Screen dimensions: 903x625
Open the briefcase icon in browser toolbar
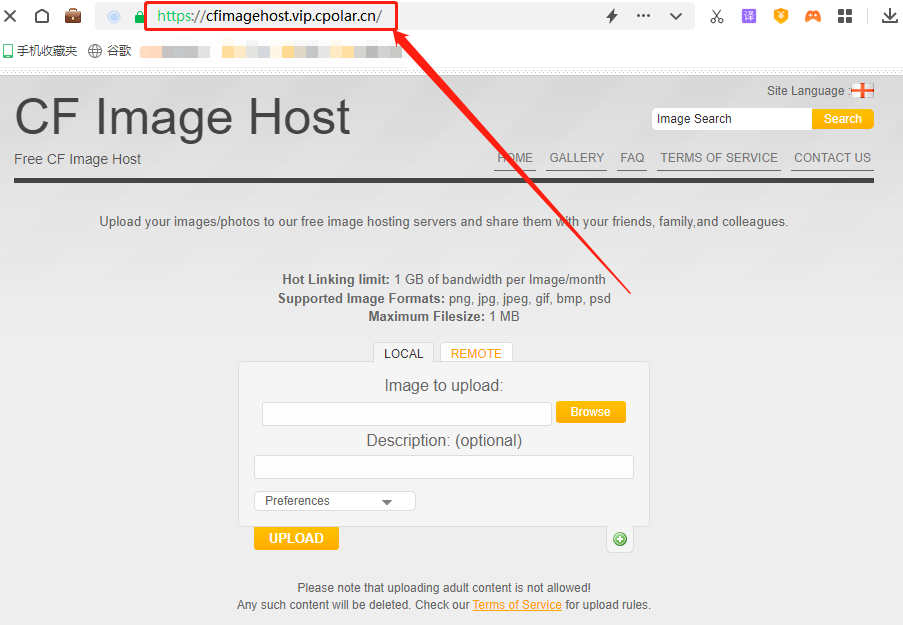click(x=73, y=16)
